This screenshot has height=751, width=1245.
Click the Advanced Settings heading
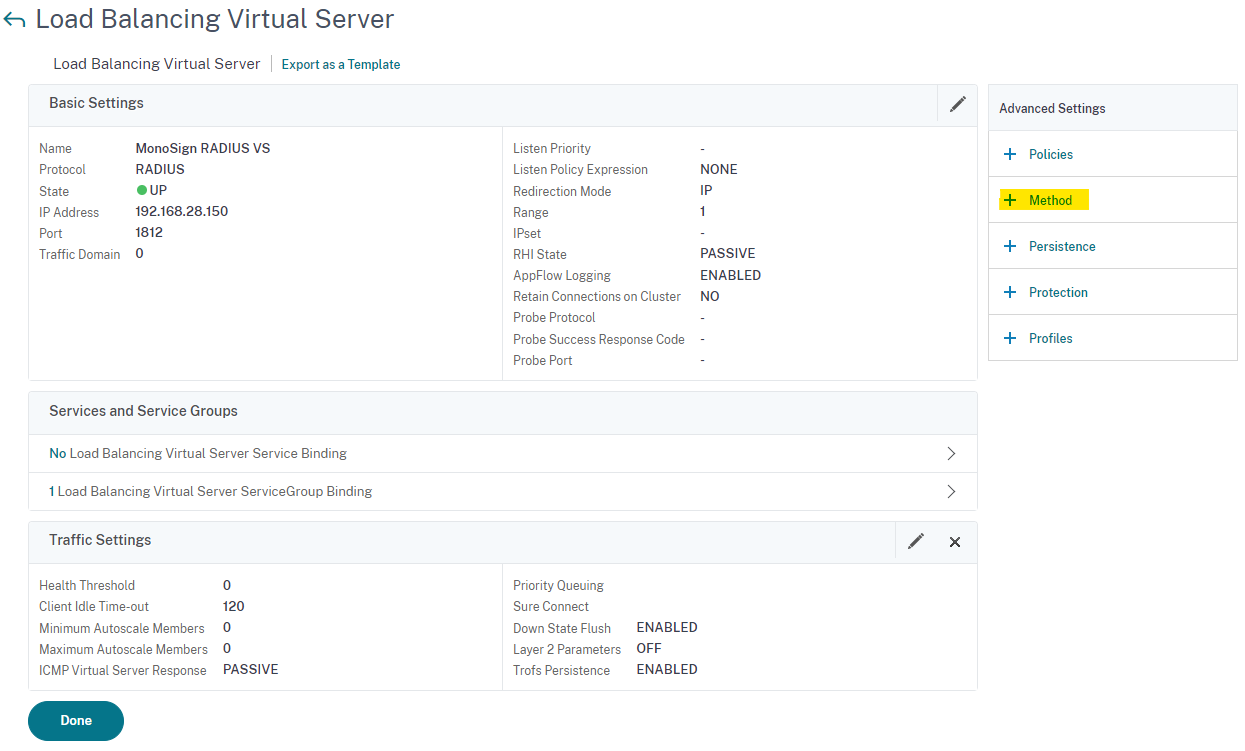[x=1052, y=108]
